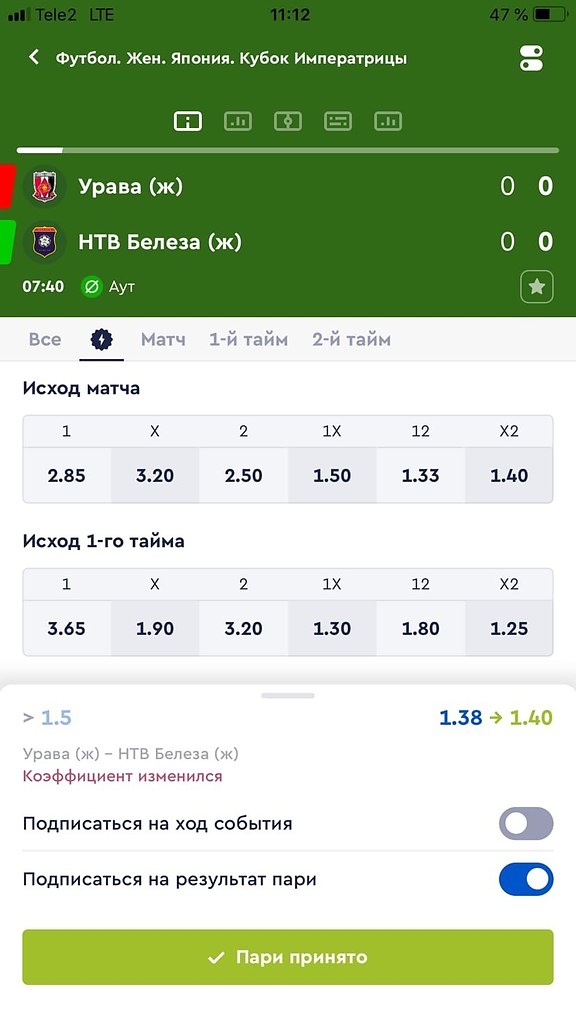Disable Подписаться на результат пари toggle
This screenshot has height=1024, width=576.
[x=526, y=879]
